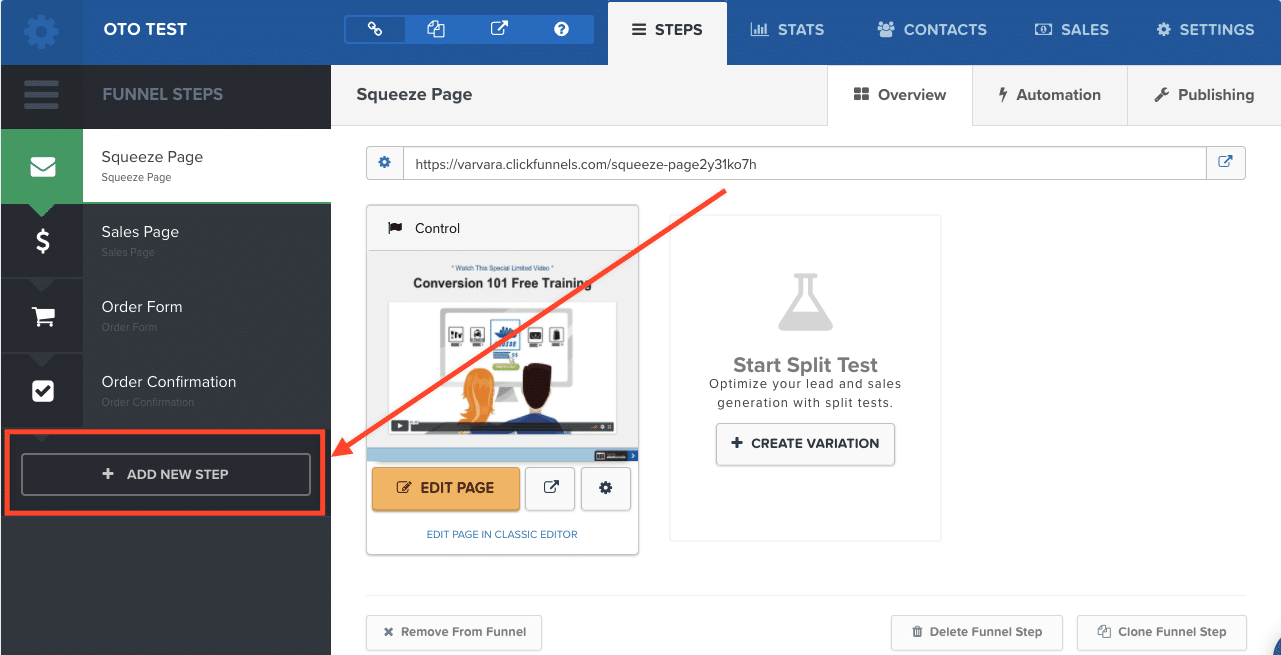This screenshot has height=655, width=1281.
Task: Click the URL settings gear beside address field
Action: pos(384,163)
